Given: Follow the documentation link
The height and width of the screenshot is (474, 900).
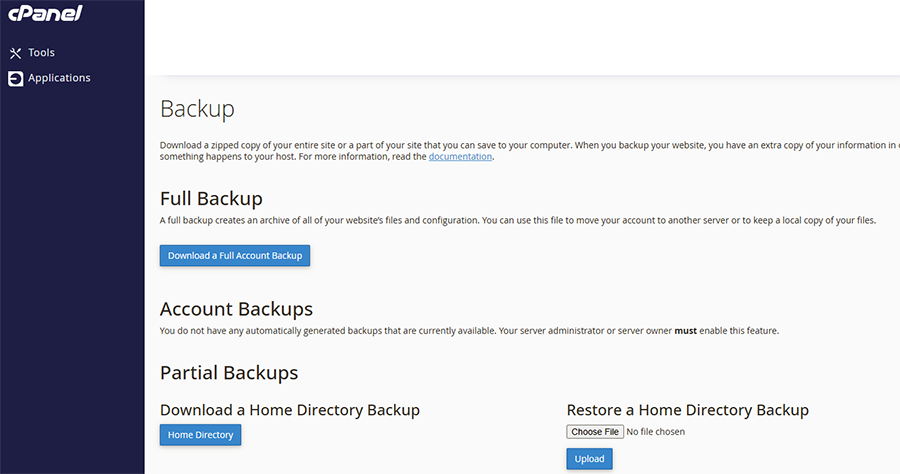Looking at the screenshot, I should [460, 157].
